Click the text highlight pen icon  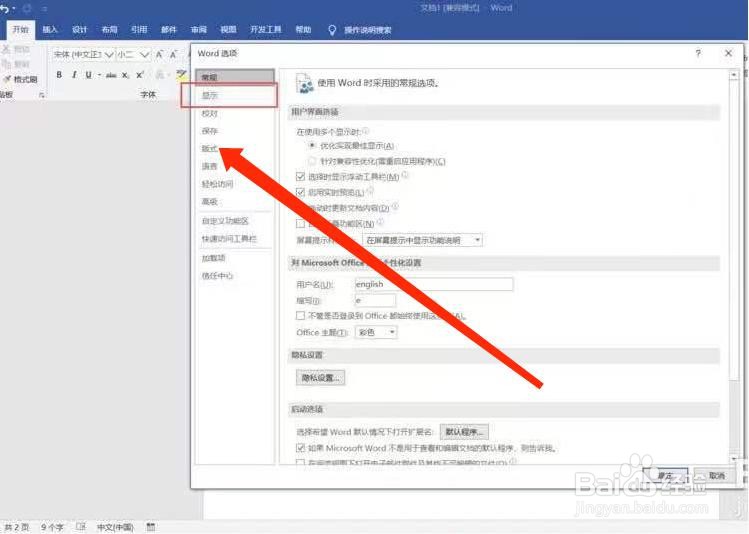click(181, 75)
